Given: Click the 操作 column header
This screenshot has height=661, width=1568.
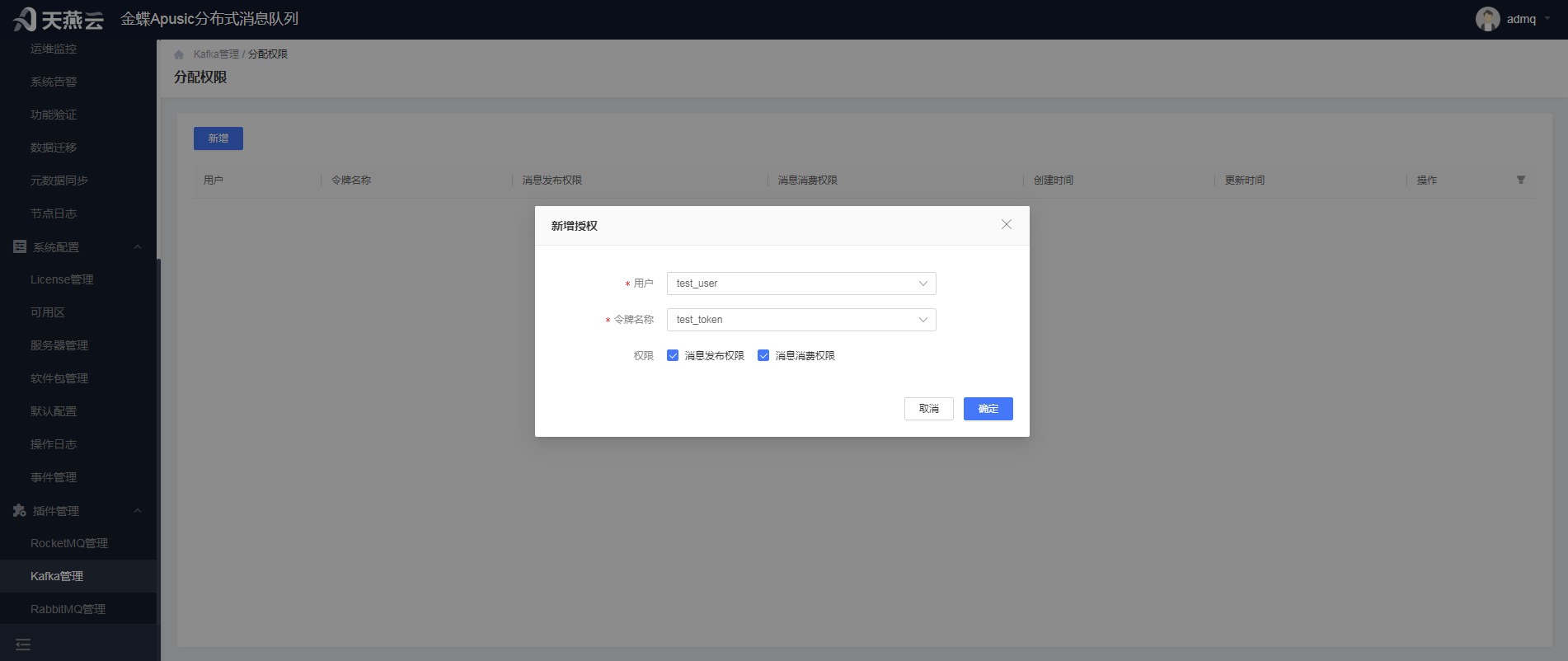Looking at the screenshot, I should (1427, 180).
